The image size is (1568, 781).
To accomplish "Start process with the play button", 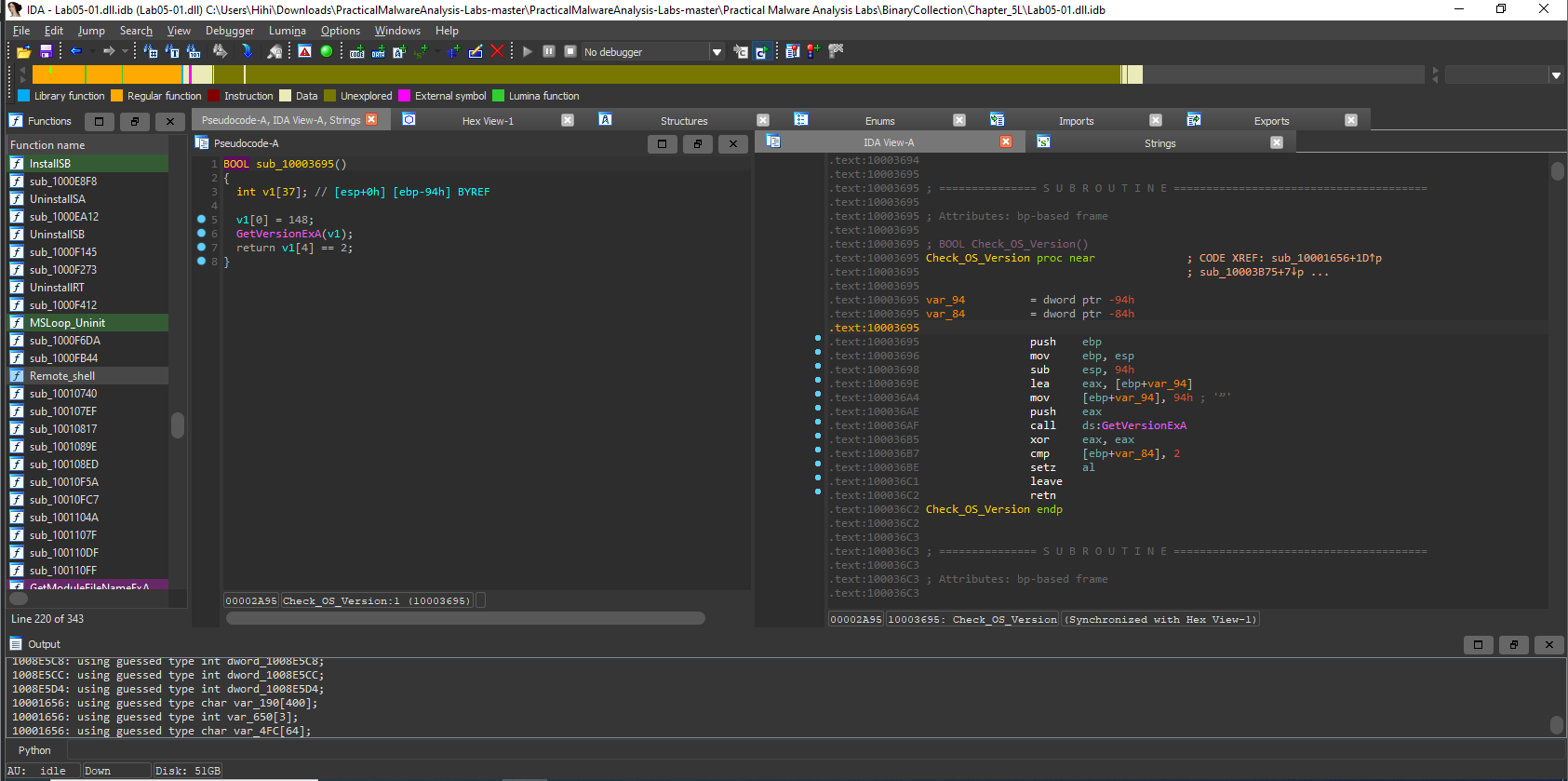I will [528, 51].
